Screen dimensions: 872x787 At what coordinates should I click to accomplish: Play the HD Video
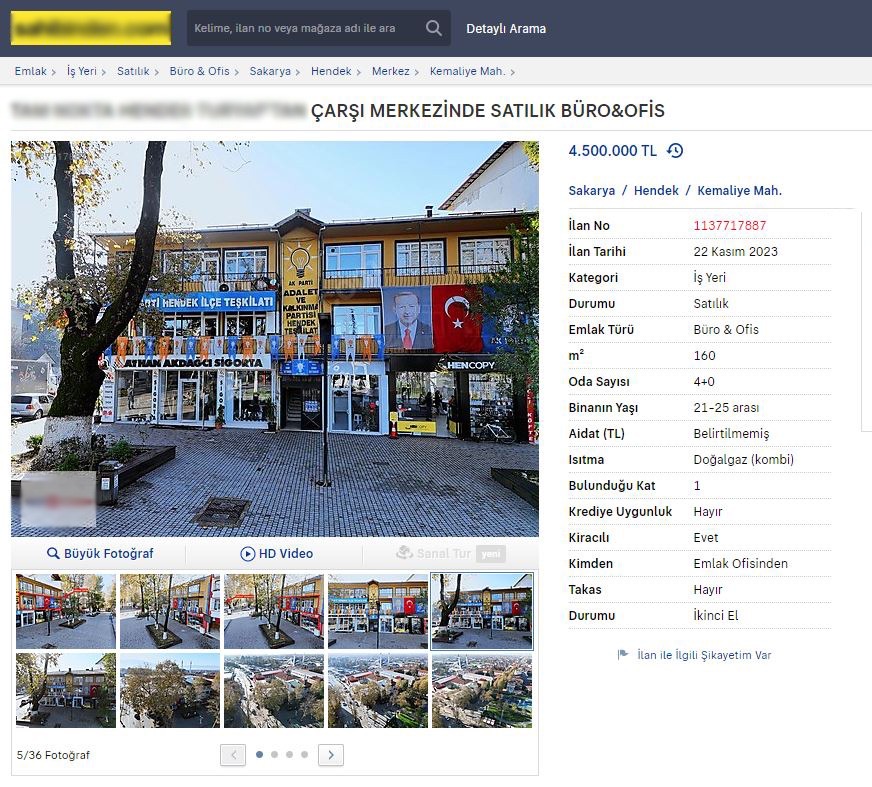point(276,553)
